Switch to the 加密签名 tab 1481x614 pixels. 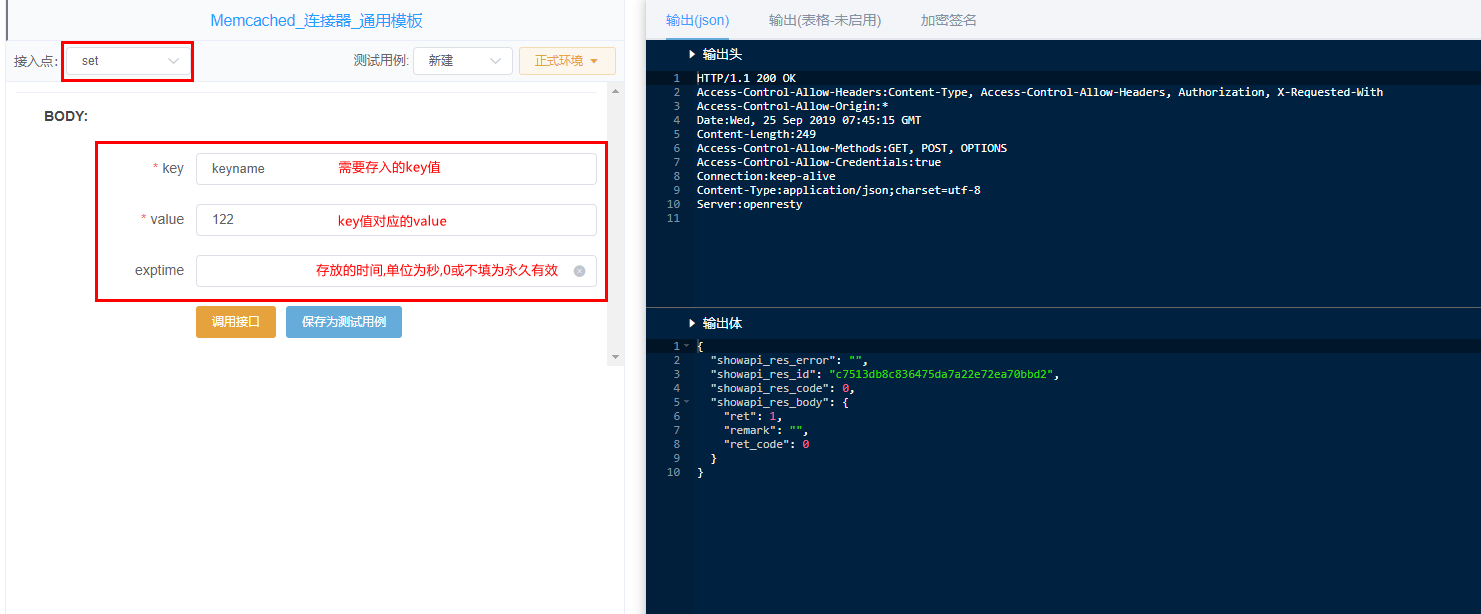click(949, 20)
